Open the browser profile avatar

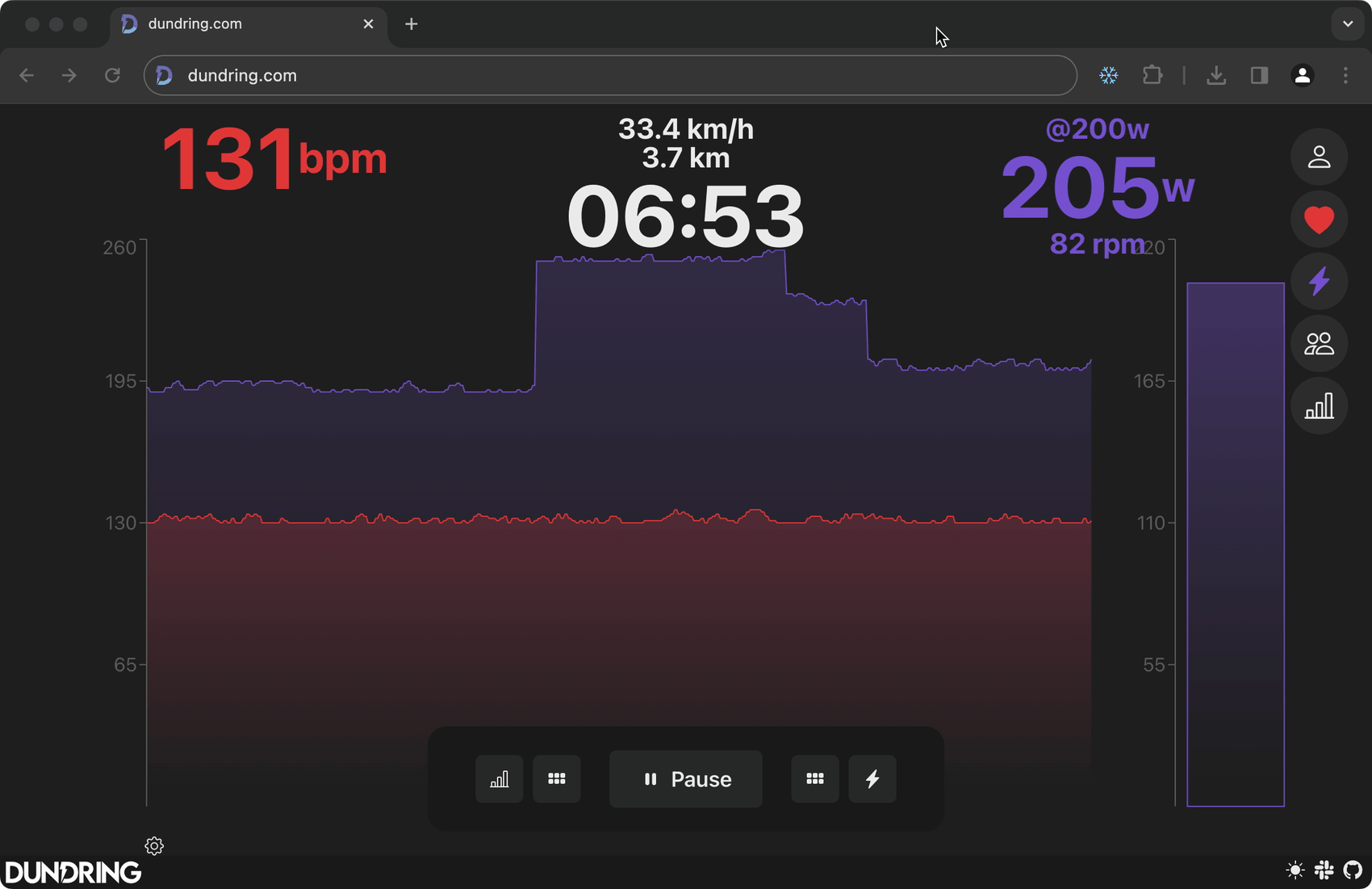[1302, 75]
